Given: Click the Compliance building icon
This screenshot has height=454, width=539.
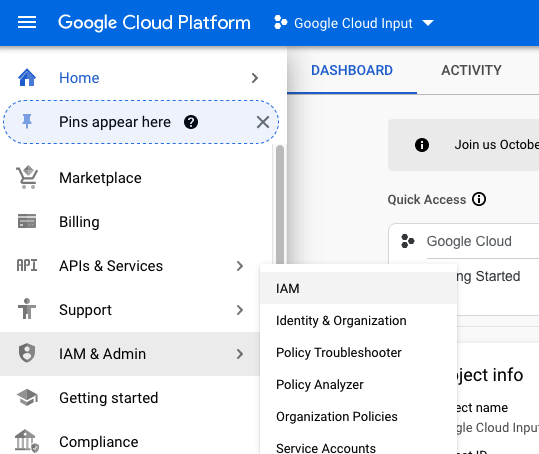Looking at the screenshot, I should pos(27,441).
